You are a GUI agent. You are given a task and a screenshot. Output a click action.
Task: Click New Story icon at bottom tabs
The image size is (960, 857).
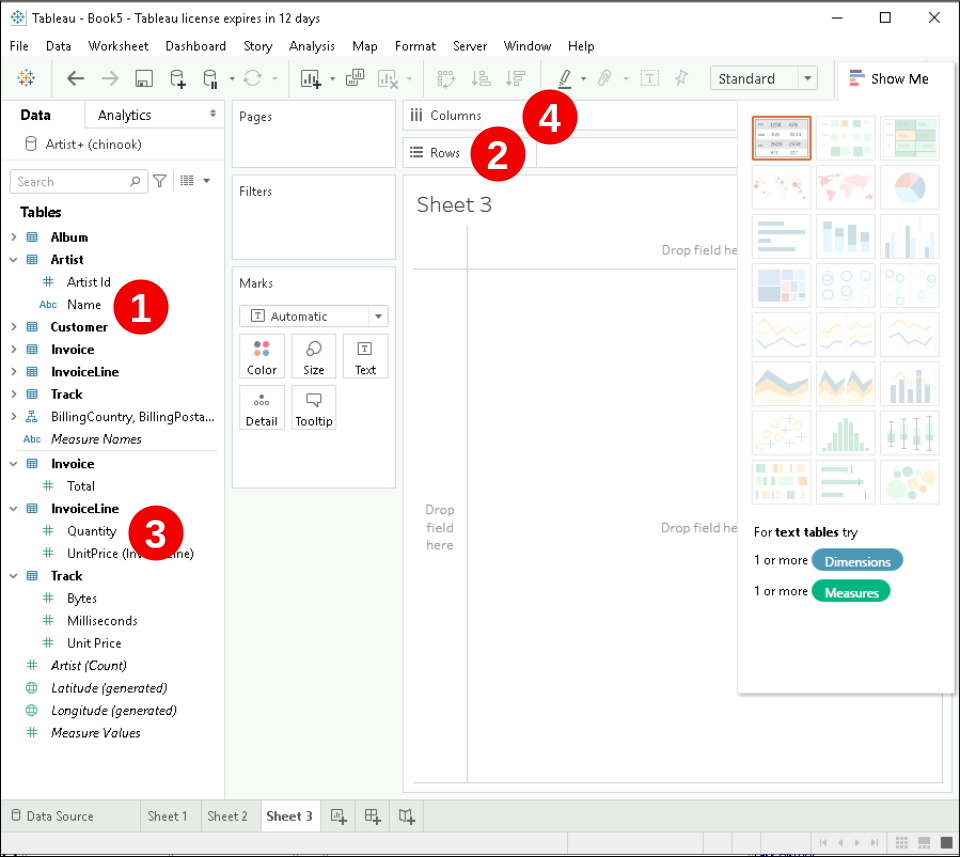pyautogui.click(x=407, y=816)
